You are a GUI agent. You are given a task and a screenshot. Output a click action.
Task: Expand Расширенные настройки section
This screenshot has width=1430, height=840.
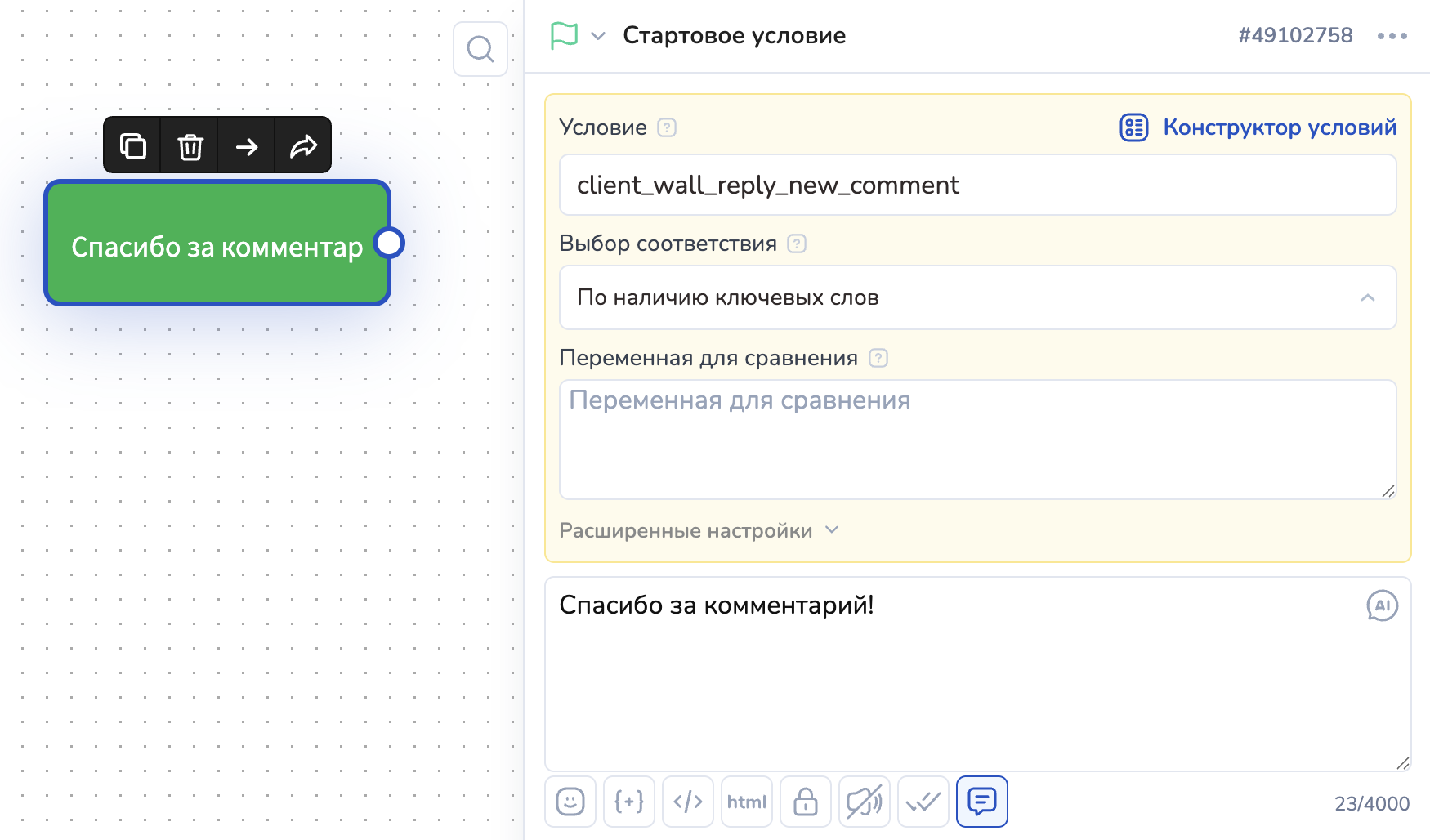coord(699,530)
